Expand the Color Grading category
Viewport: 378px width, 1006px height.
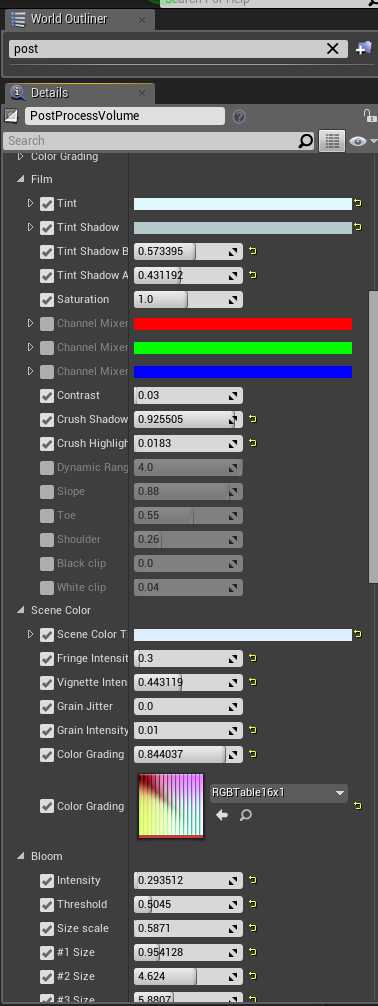[21, 157]
